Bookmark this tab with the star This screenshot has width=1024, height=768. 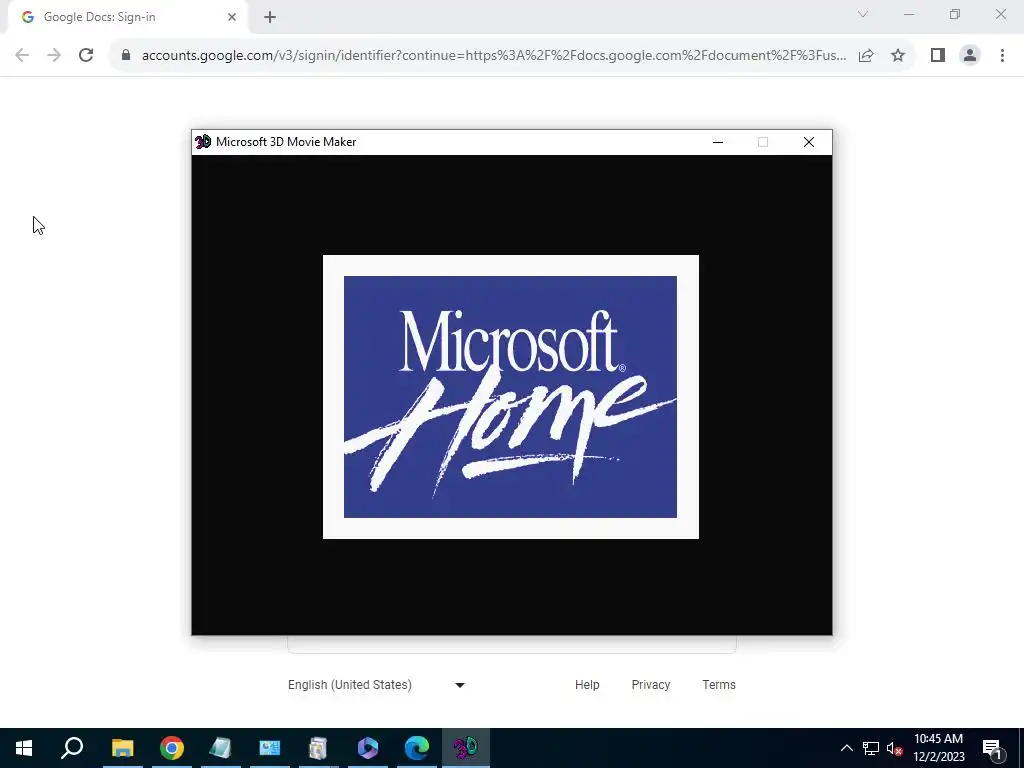(898, 55)
